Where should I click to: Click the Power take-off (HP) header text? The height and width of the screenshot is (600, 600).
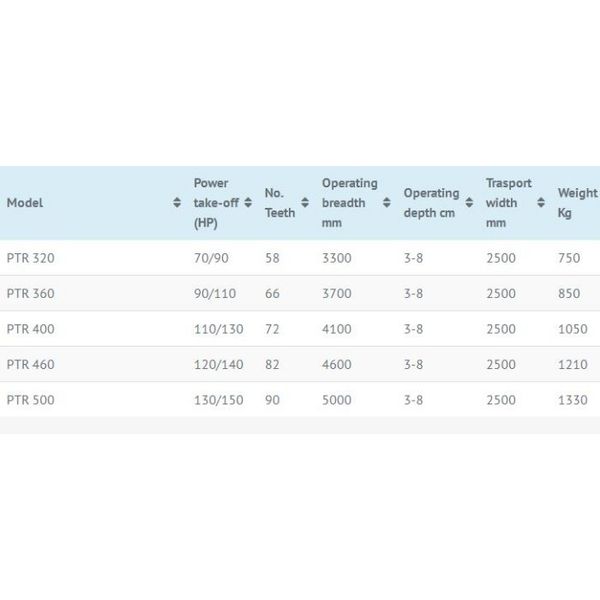point(216,203)
